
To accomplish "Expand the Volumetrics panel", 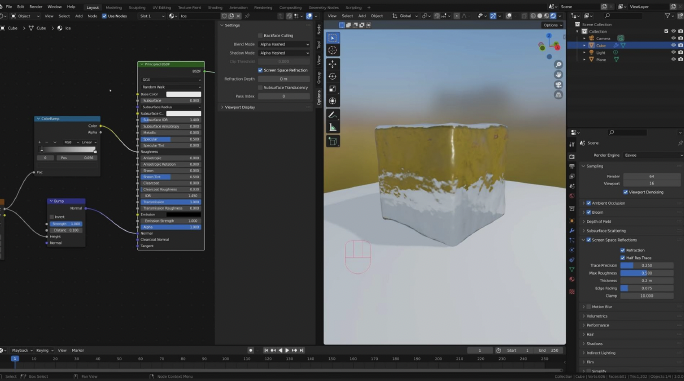I will pos(597,316).
